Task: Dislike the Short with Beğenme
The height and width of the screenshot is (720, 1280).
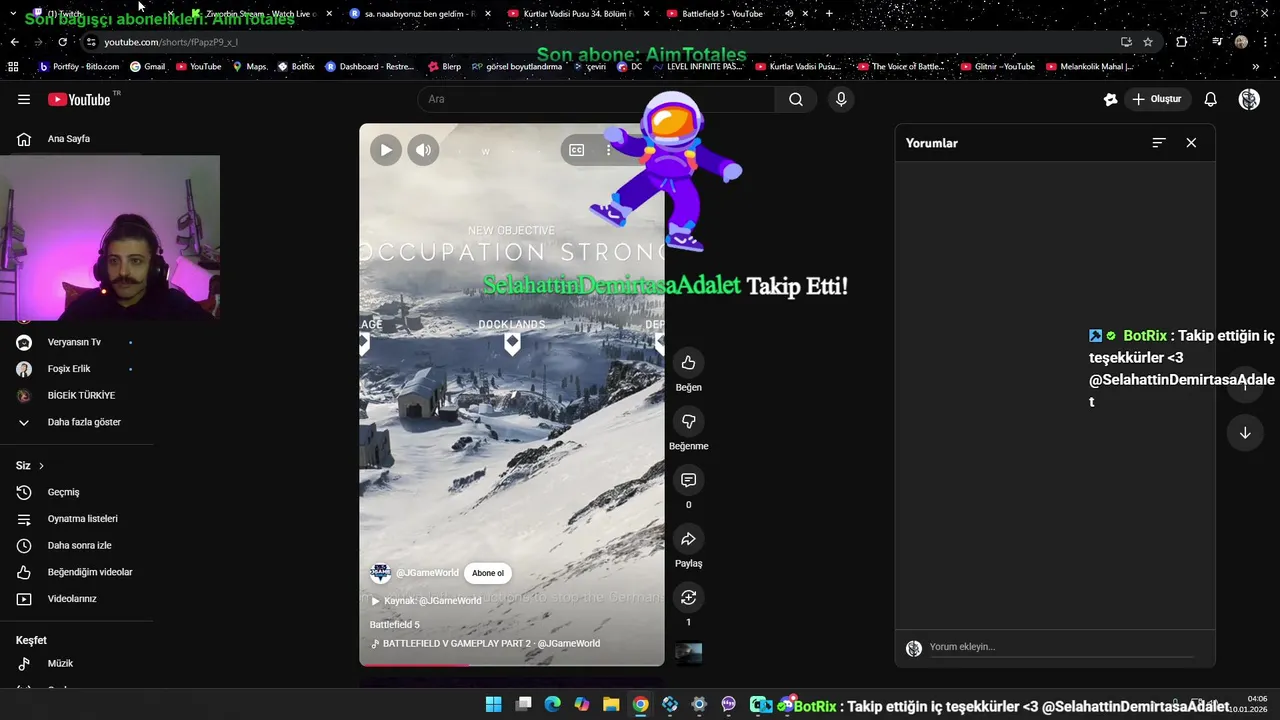Action: click(688, 421)
